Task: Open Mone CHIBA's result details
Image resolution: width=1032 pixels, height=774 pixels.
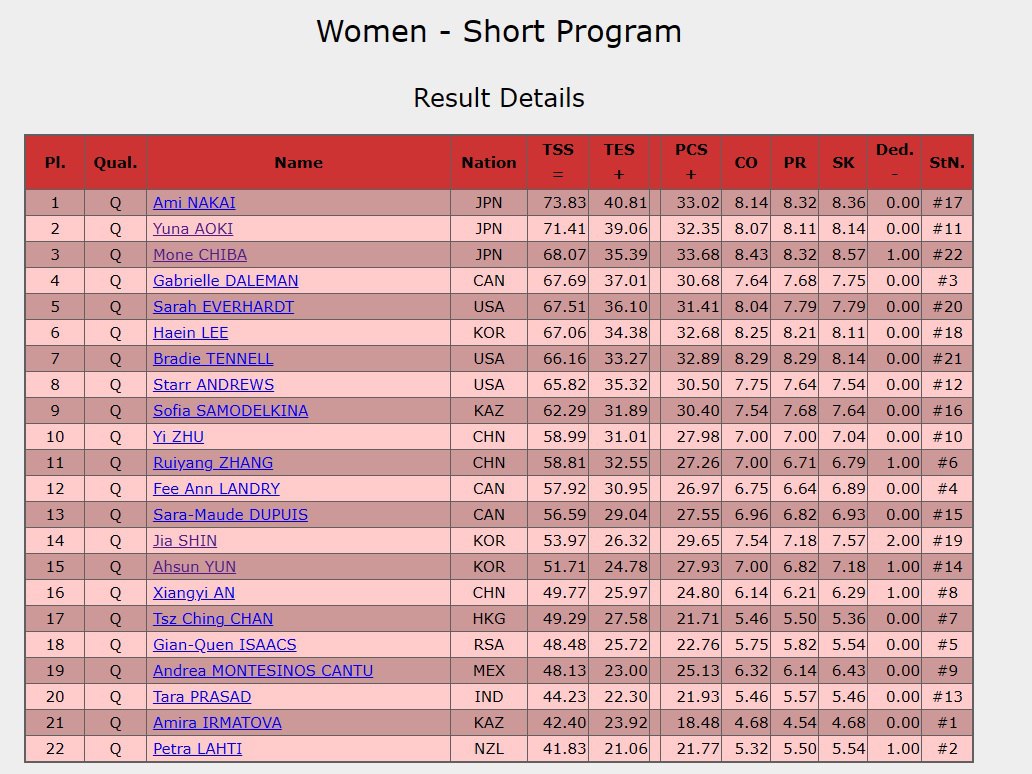Action: tap(200, 255)
